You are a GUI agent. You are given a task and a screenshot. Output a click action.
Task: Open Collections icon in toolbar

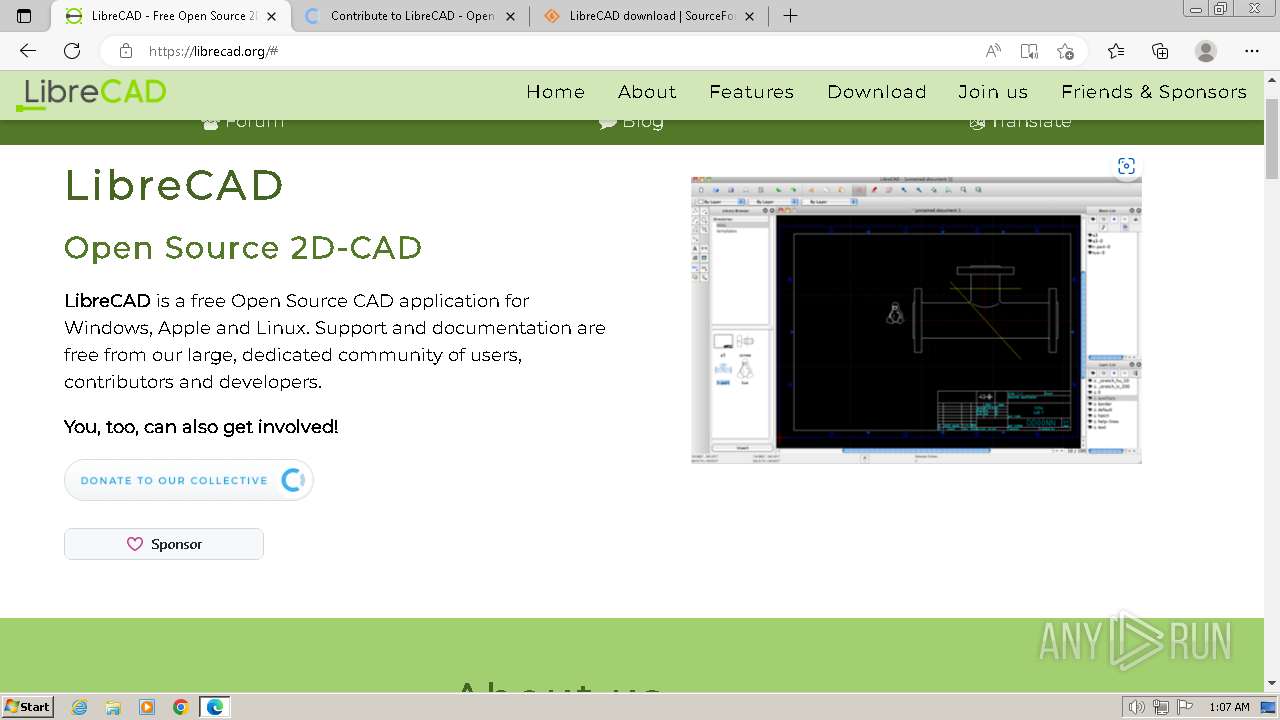click(1160, 51)
